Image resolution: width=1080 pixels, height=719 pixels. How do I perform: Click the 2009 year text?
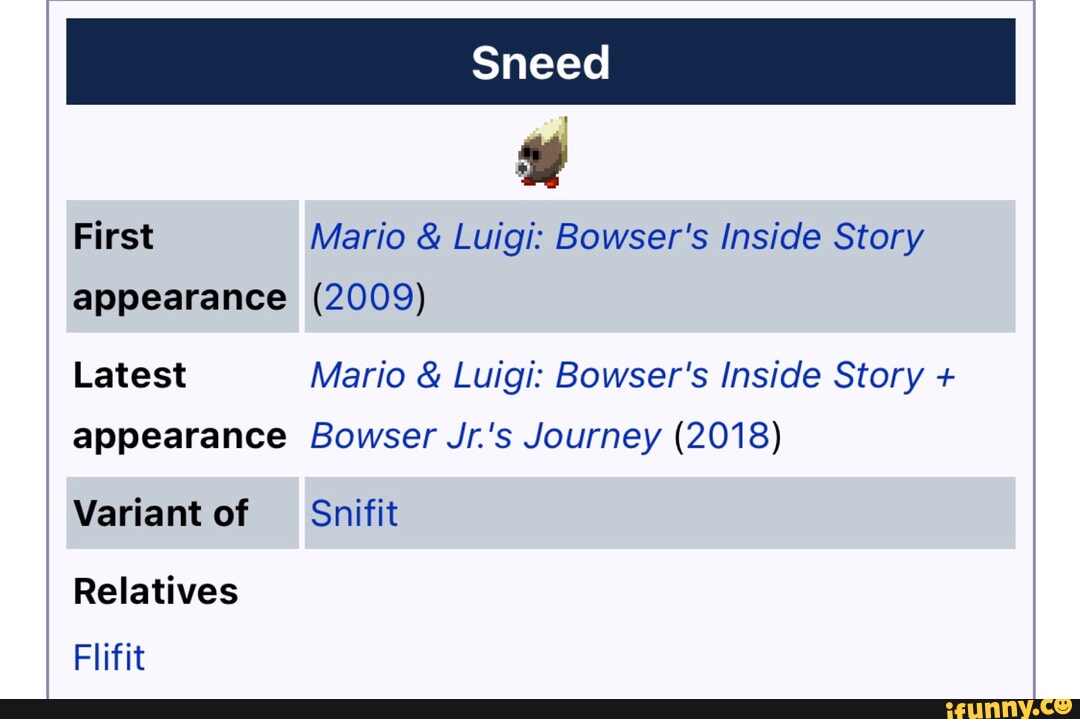coord(368,297)
